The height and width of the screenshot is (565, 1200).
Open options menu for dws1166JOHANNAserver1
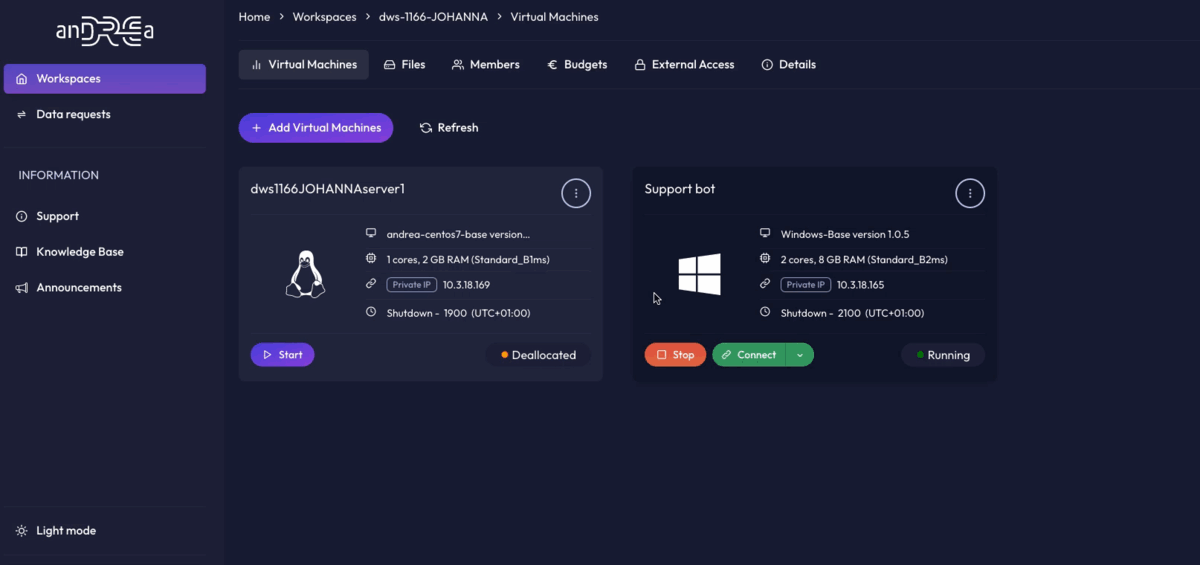coord(576,194)
